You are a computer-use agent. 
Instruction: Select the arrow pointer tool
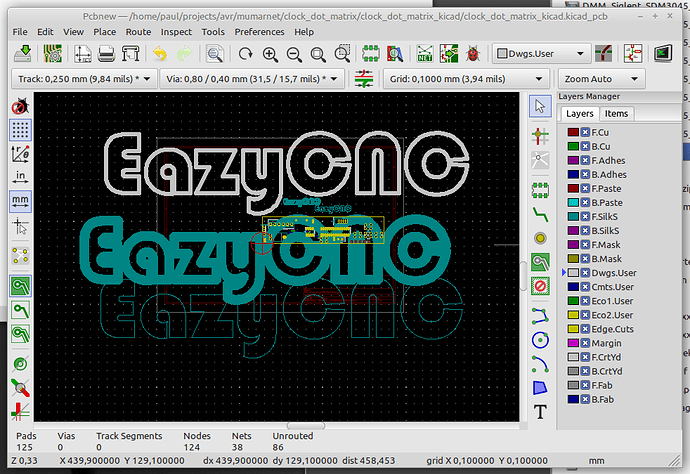tap(540, 106)
